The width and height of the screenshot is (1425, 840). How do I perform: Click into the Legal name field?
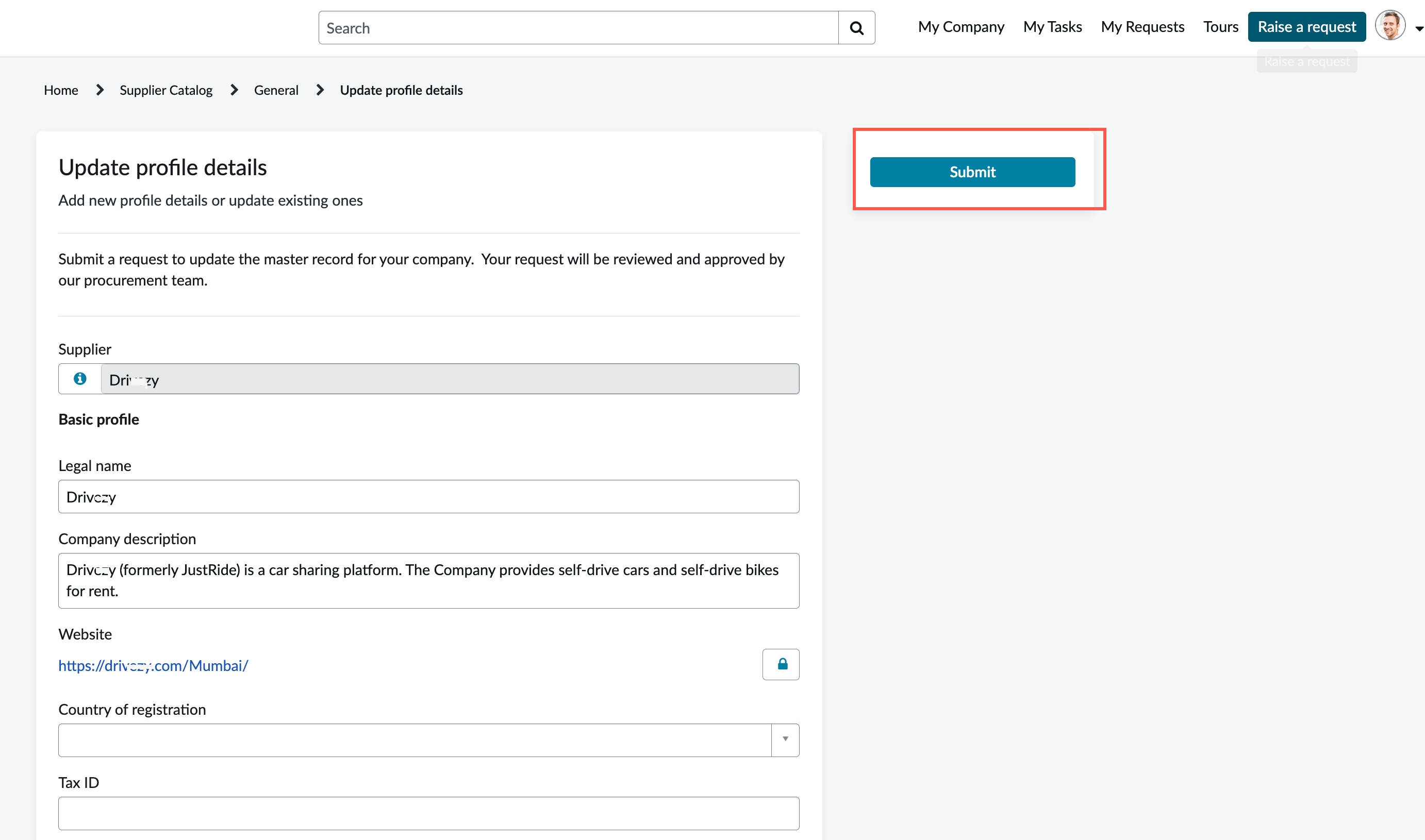click(428, 496)
